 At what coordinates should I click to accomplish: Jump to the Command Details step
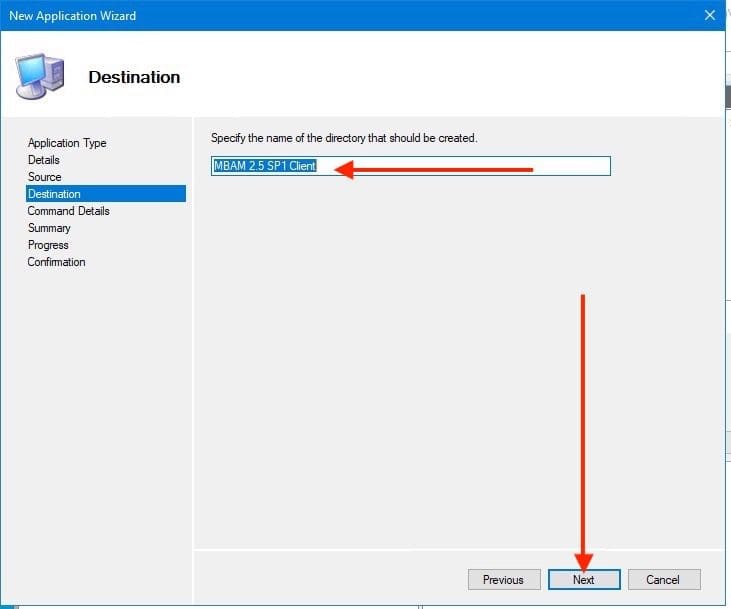click(69, 211)
